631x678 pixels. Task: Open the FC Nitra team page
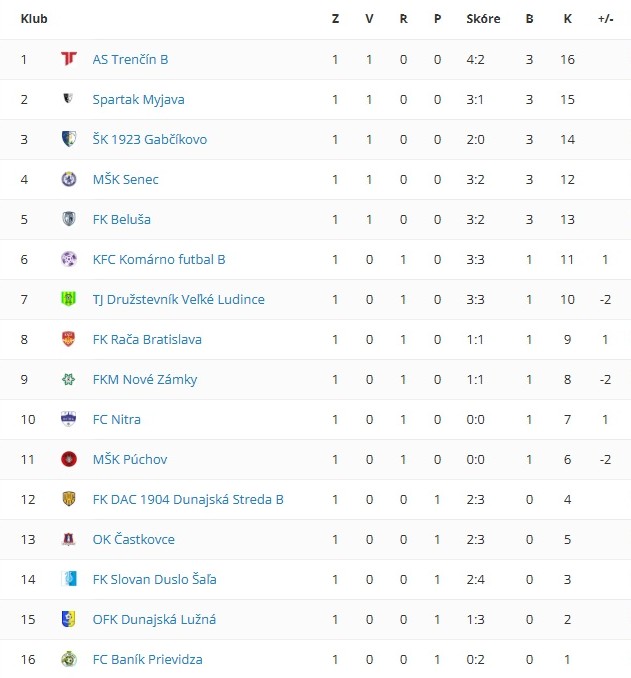pos(116,419)
